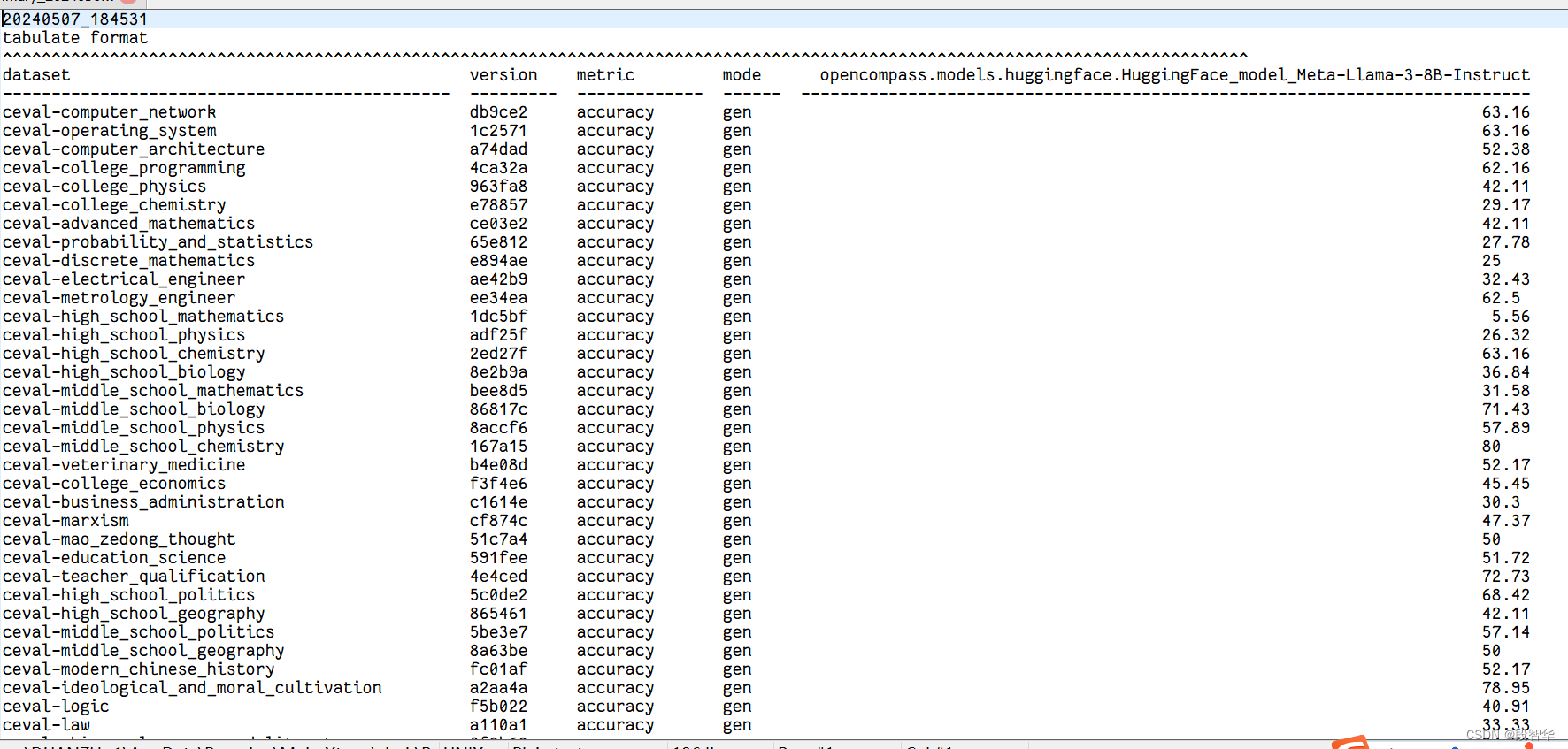
Task: Click version hash cf874c in ceval-marxism row
Action: [x=498, y=521]
